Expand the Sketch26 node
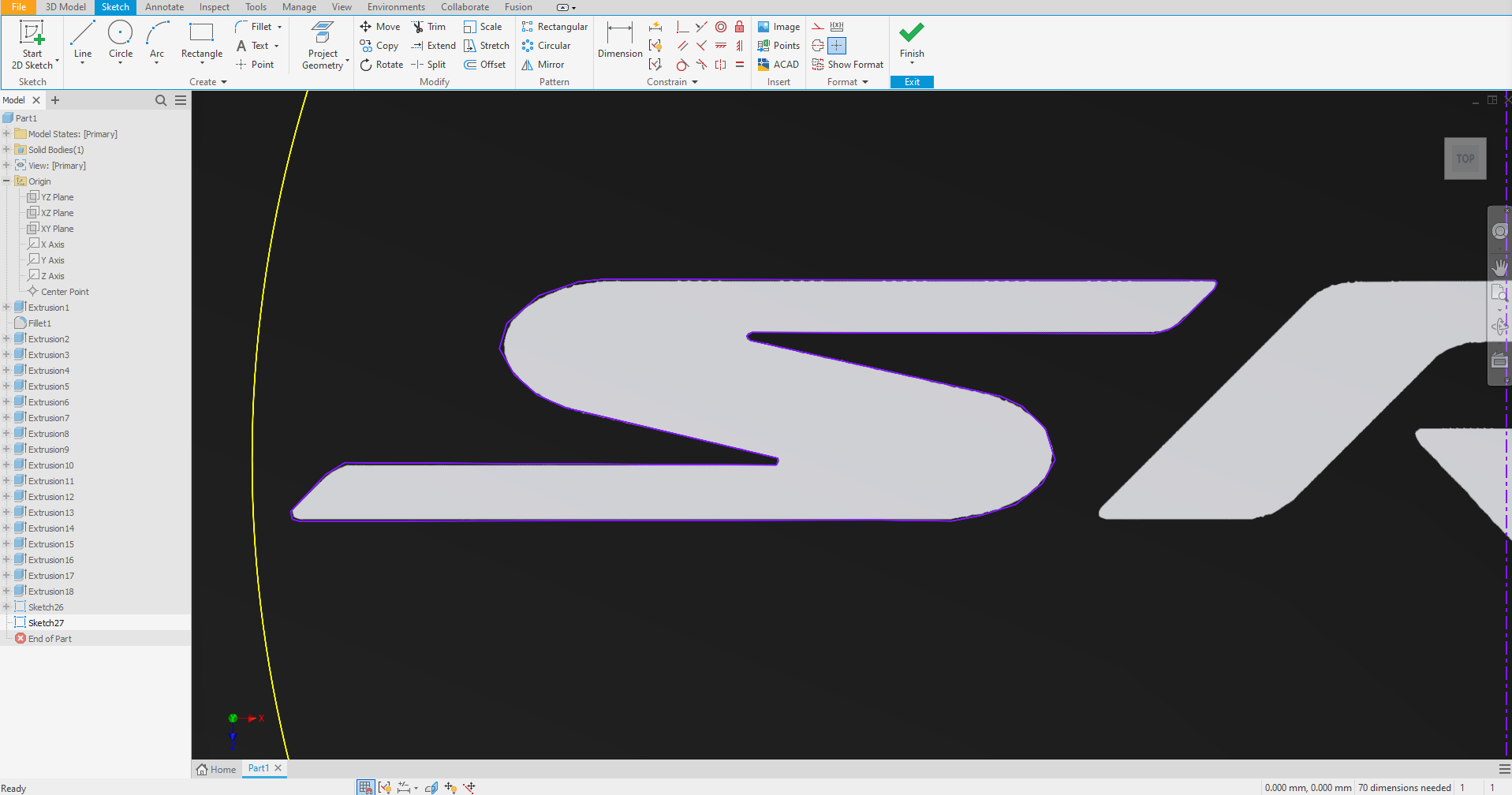The height and width of the screenshot is (795, 1512). [6, 607]
